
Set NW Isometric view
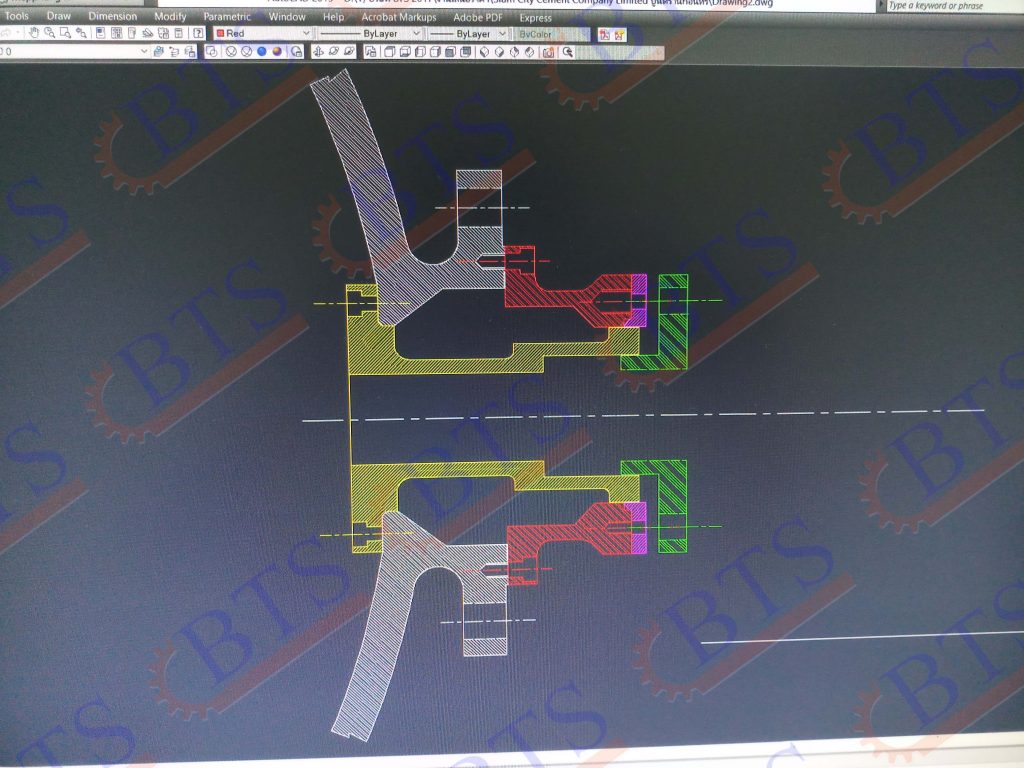tap(530, 52)
